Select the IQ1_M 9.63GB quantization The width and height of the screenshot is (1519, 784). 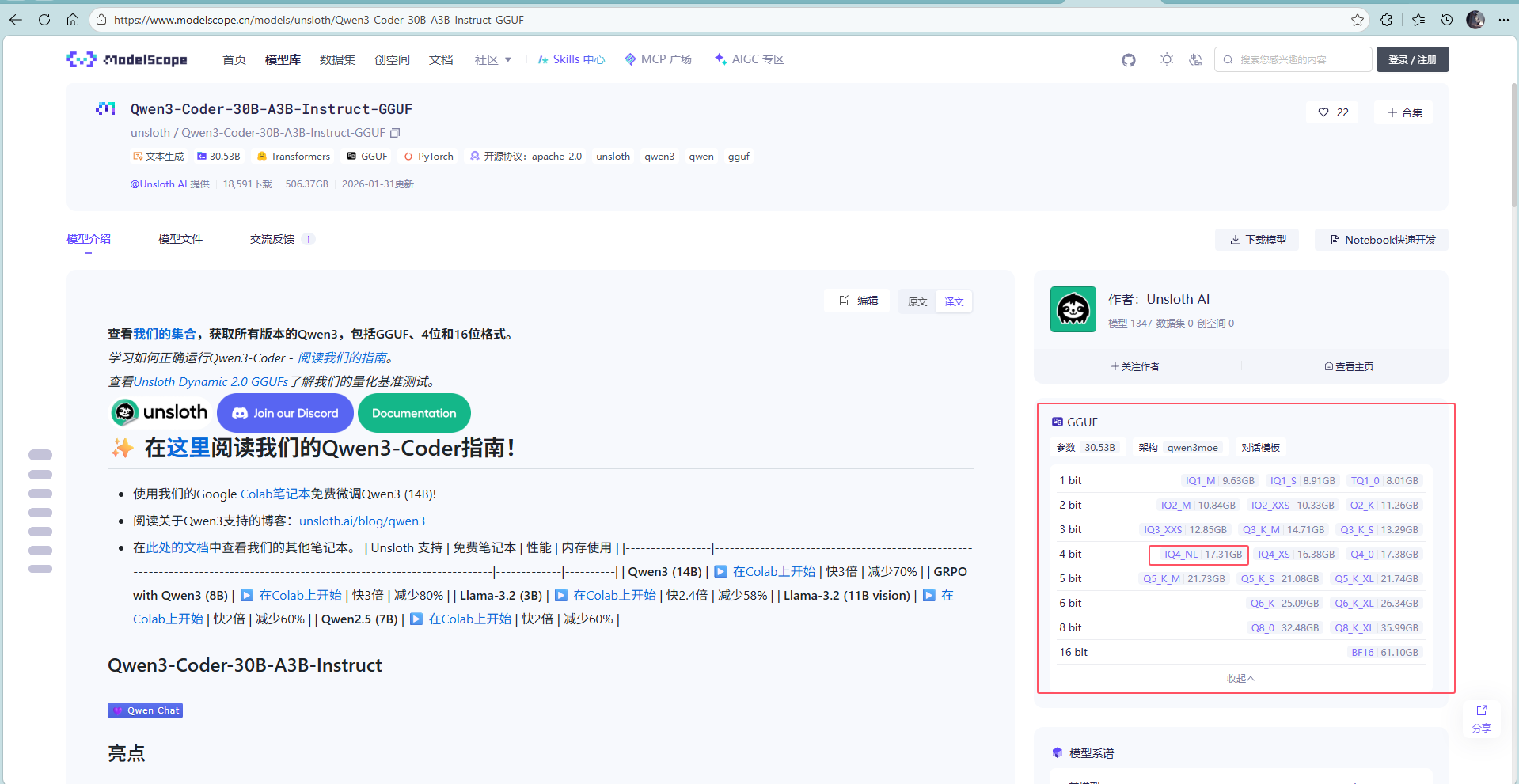(x=1219, y=481)
